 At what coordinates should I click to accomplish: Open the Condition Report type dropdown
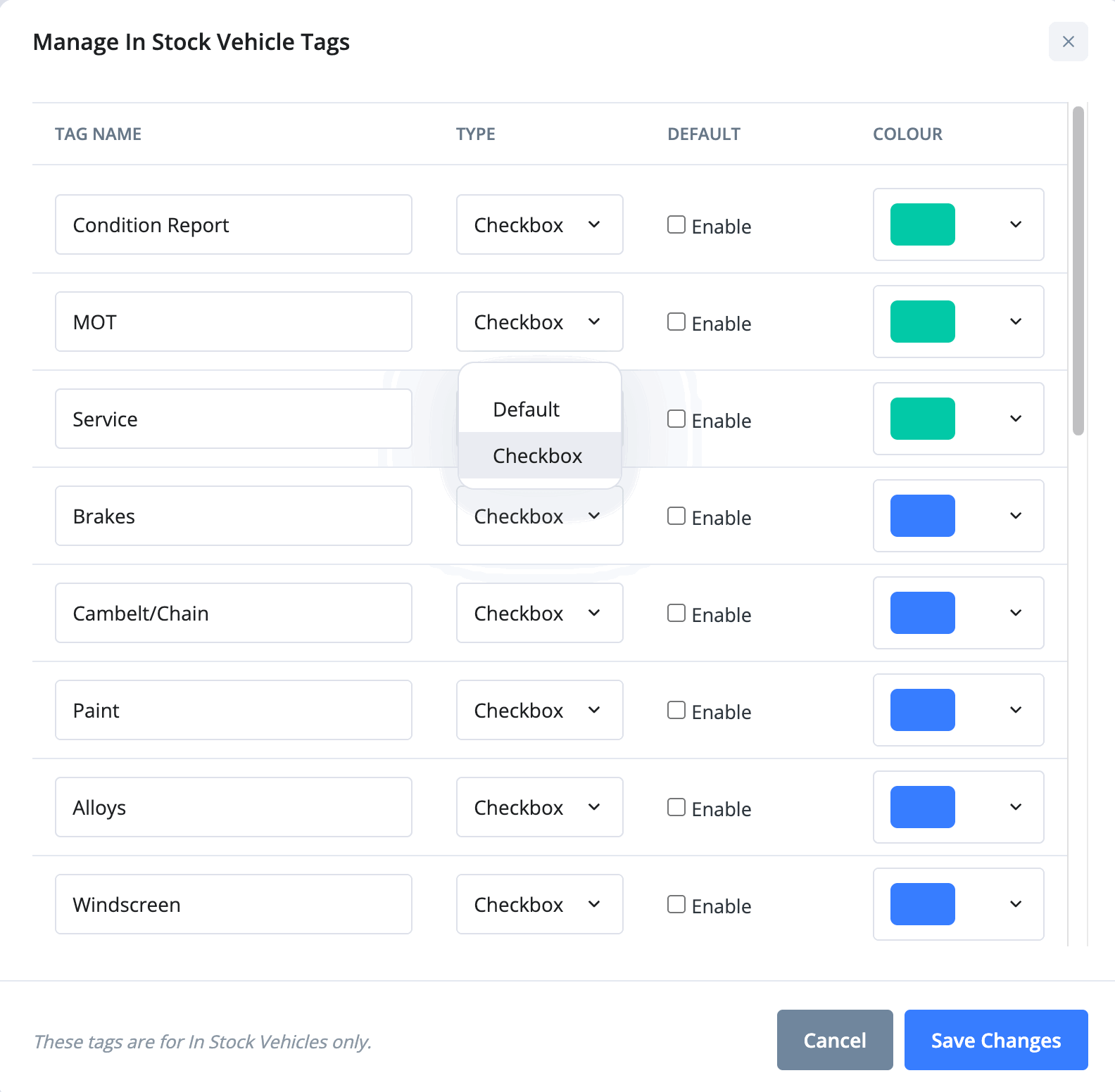point(539,224)
